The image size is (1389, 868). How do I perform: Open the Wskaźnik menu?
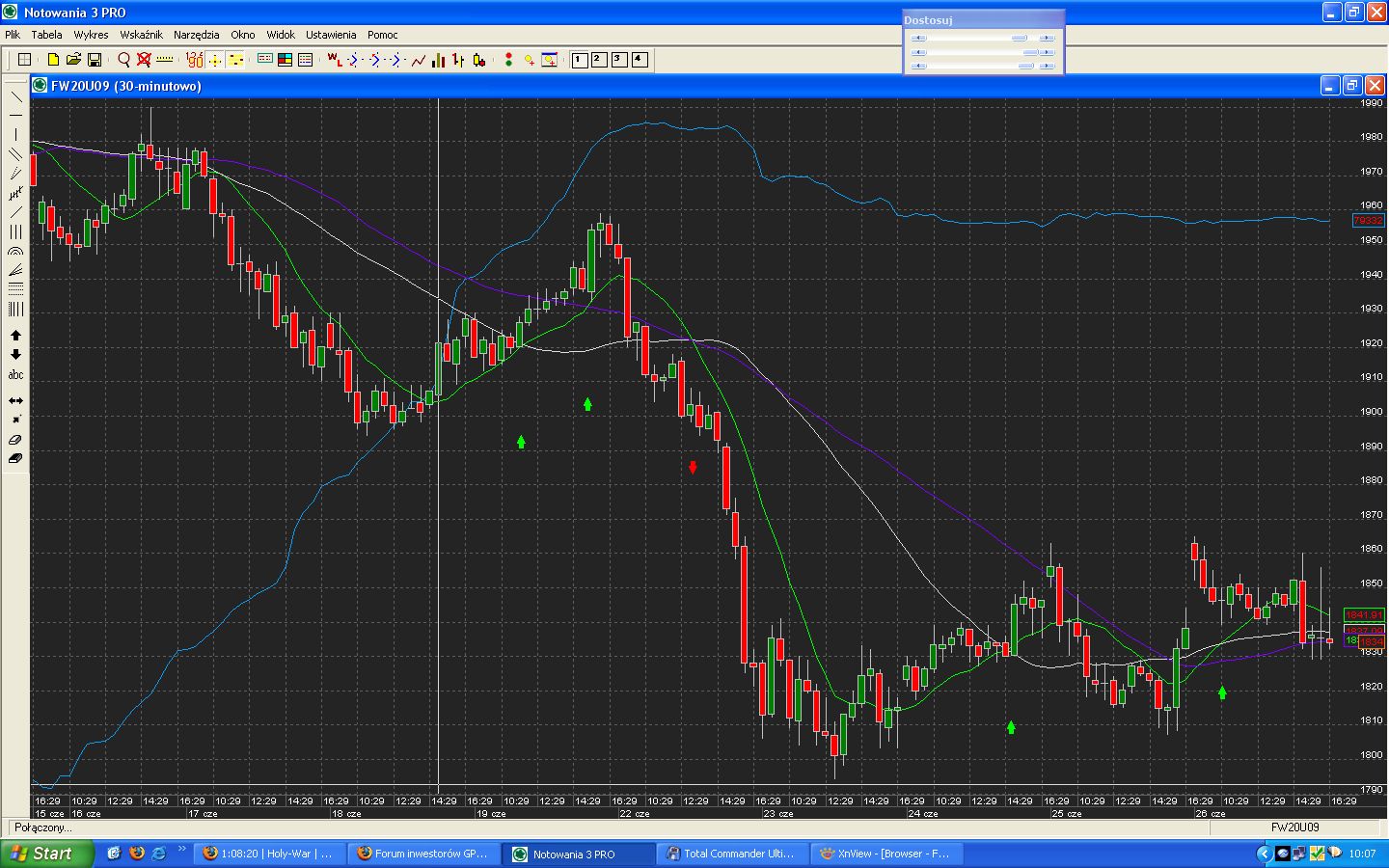141,35
